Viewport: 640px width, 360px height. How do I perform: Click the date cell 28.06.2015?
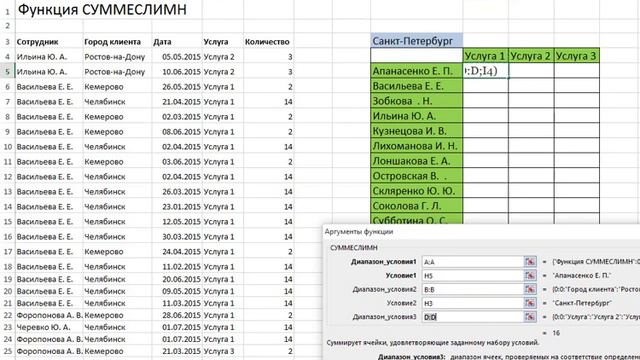pyautogui.click(x=177, y=315)
